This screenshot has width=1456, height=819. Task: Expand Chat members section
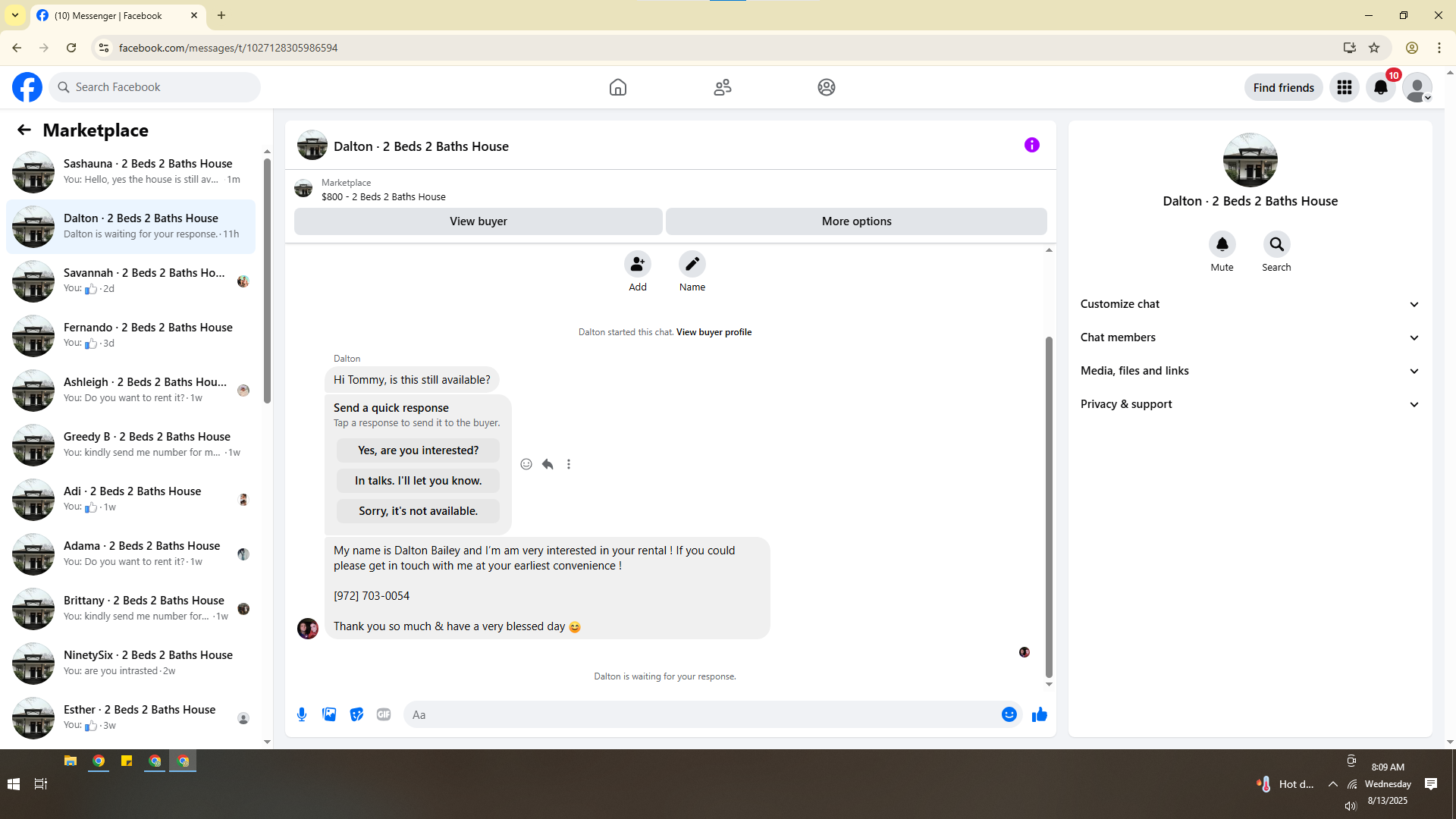point(1250,337)
